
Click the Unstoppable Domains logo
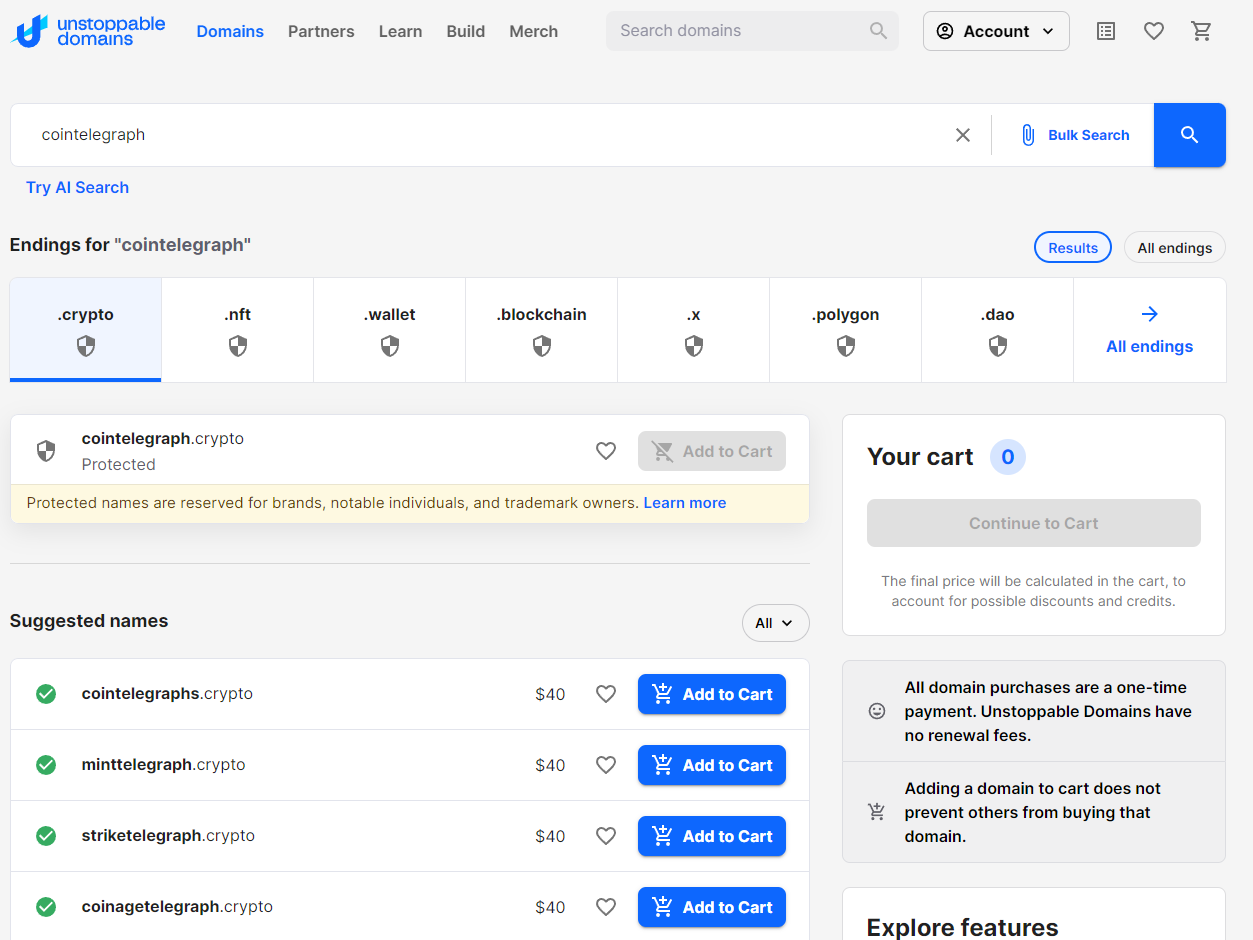coord(88,31)
